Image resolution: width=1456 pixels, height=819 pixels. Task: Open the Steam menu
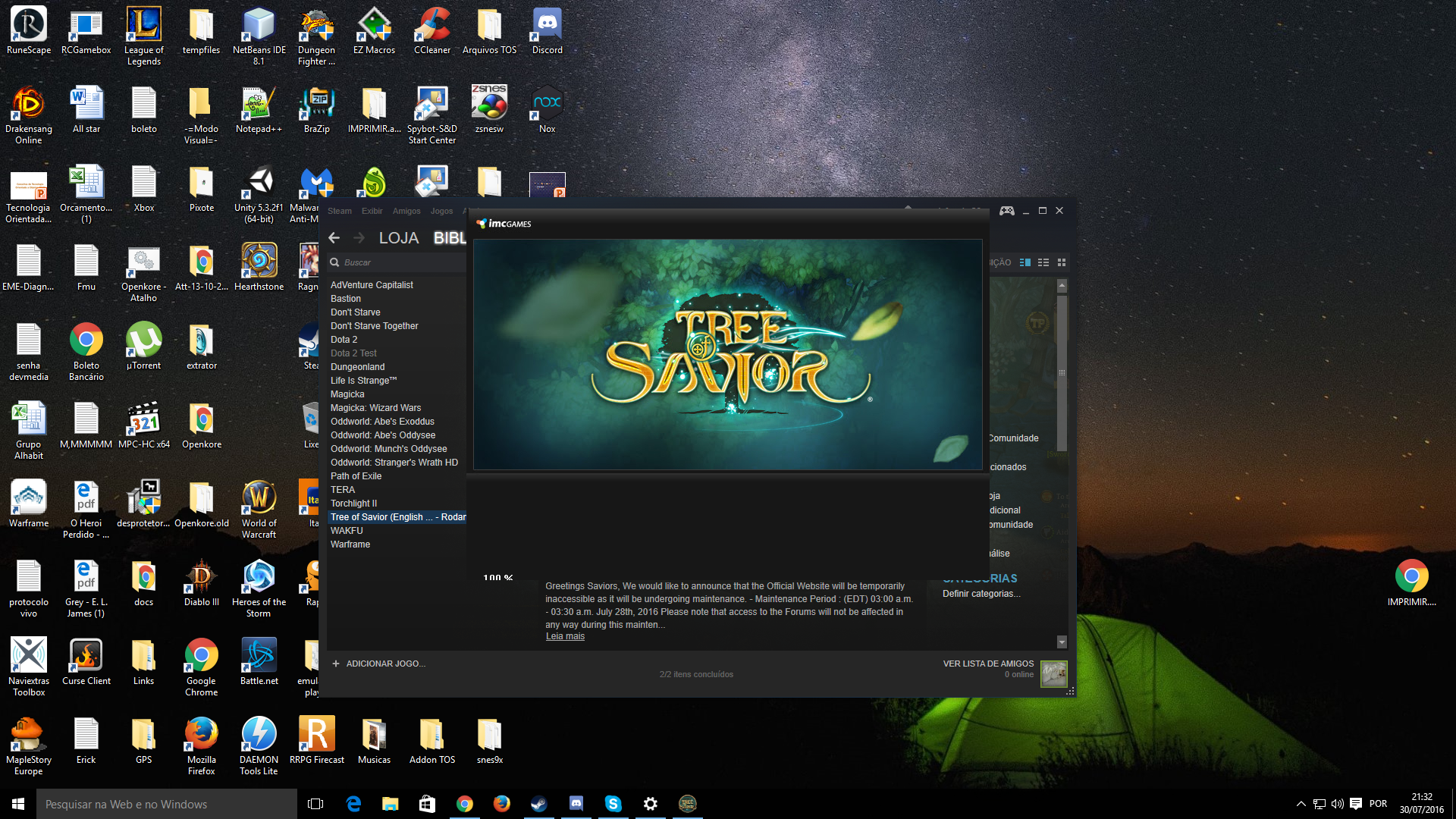point(339,212)
